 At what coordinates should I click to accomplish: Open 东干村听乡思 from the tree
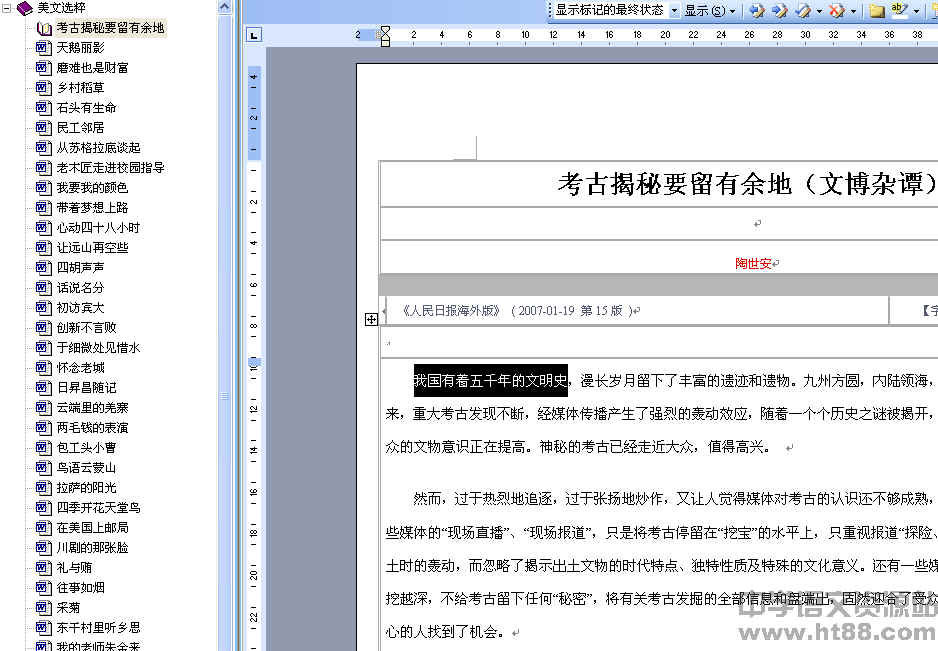pyautogui.click(x=98, y=628)
